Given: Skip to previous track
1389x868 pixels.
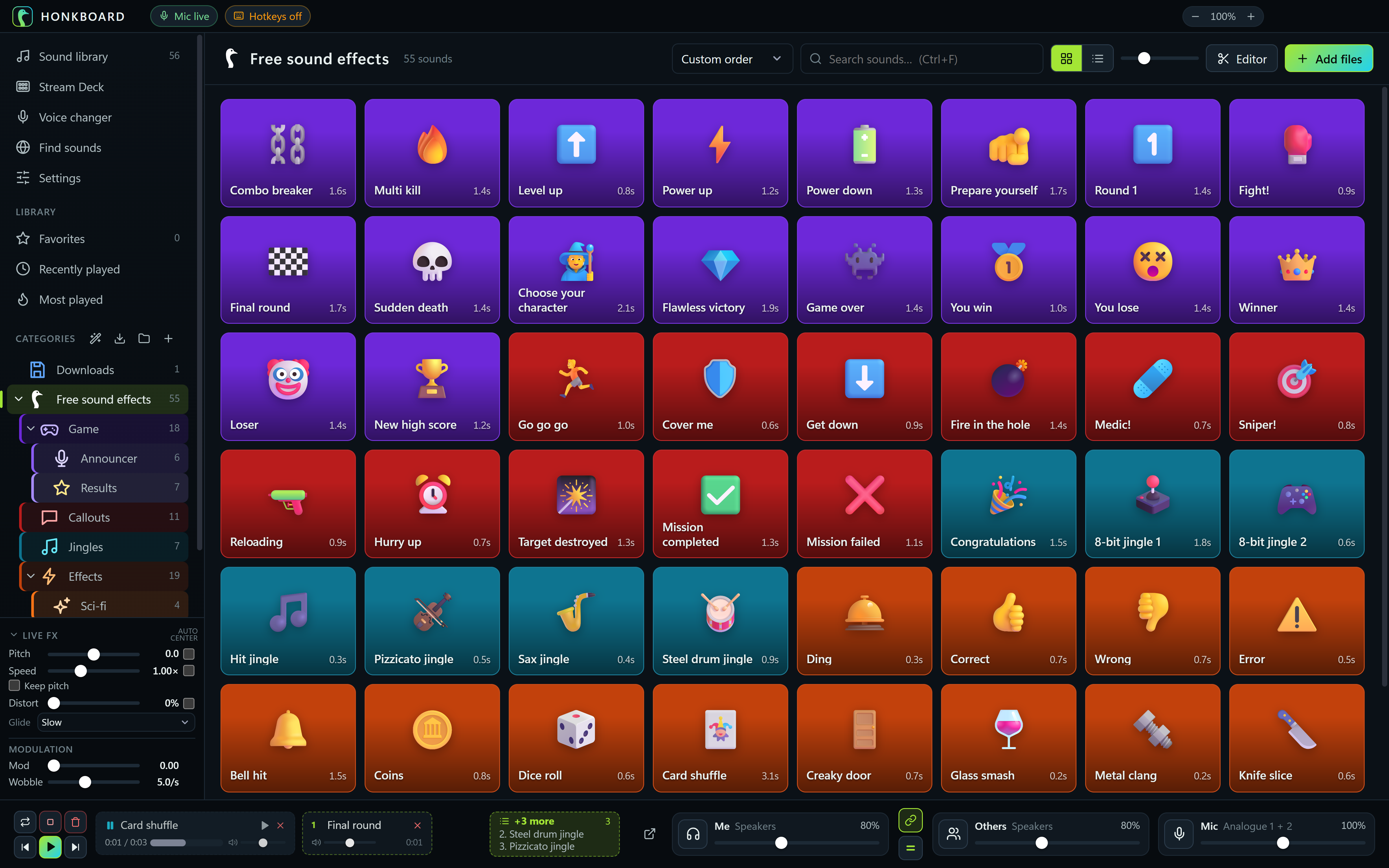Looking at the screenshot, I should pyautogui.click(x=25, y=847).
